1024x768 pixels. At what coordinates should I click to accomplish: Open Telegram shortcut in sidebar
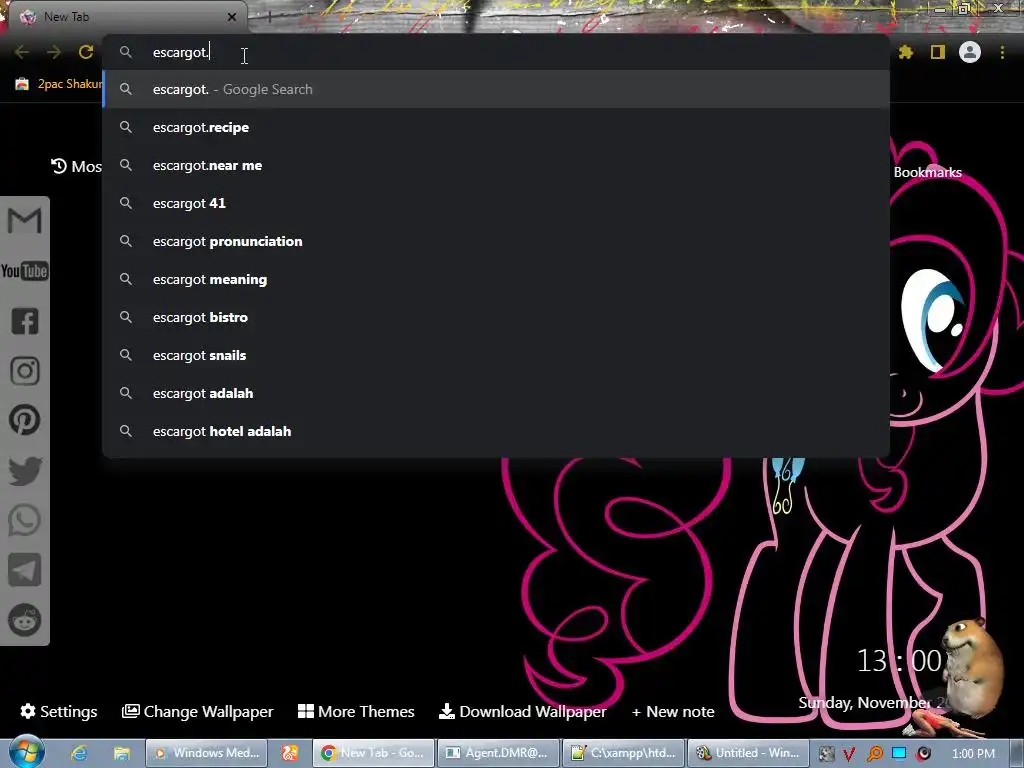point(25,569)
